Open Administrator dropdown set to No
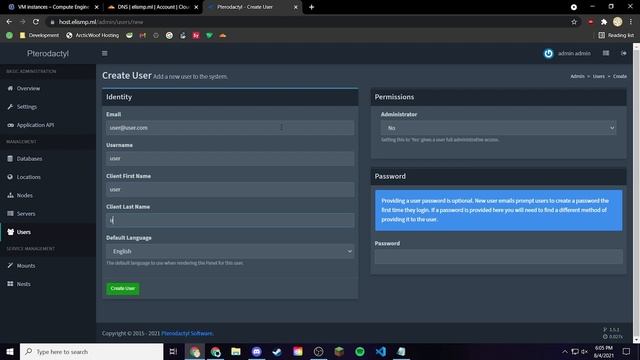The height and width of the screenshot is (360, 640). click(x=498, y=128)
